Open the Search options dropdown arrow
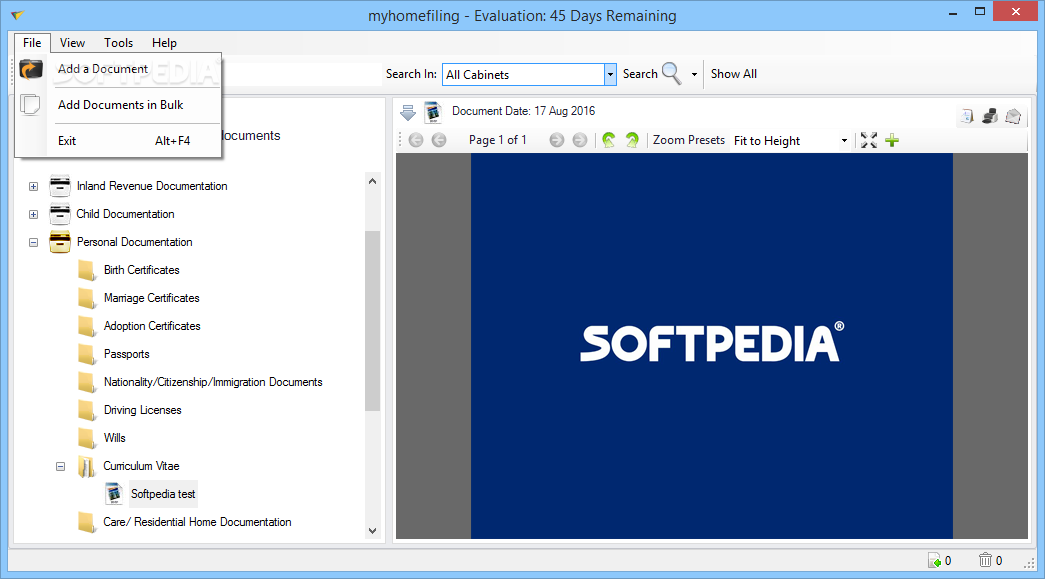Image resolution: width=1045 pixels, height=579 pixels. point(694,75)
